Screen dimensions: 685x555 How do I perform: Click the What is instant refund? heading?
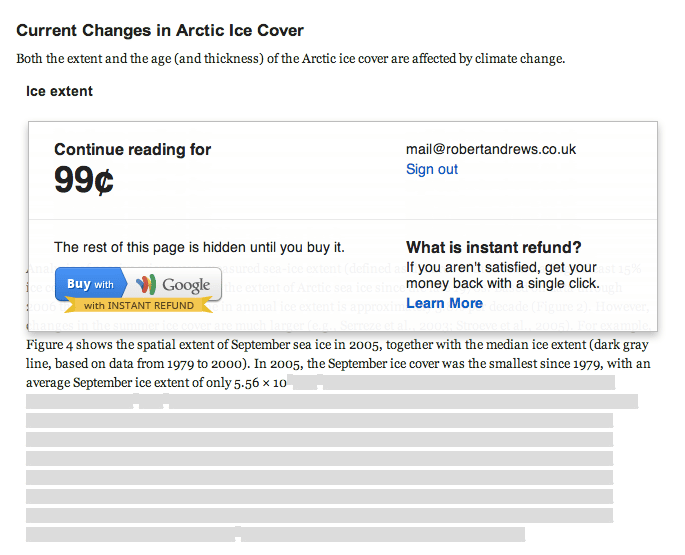(494, 247)
